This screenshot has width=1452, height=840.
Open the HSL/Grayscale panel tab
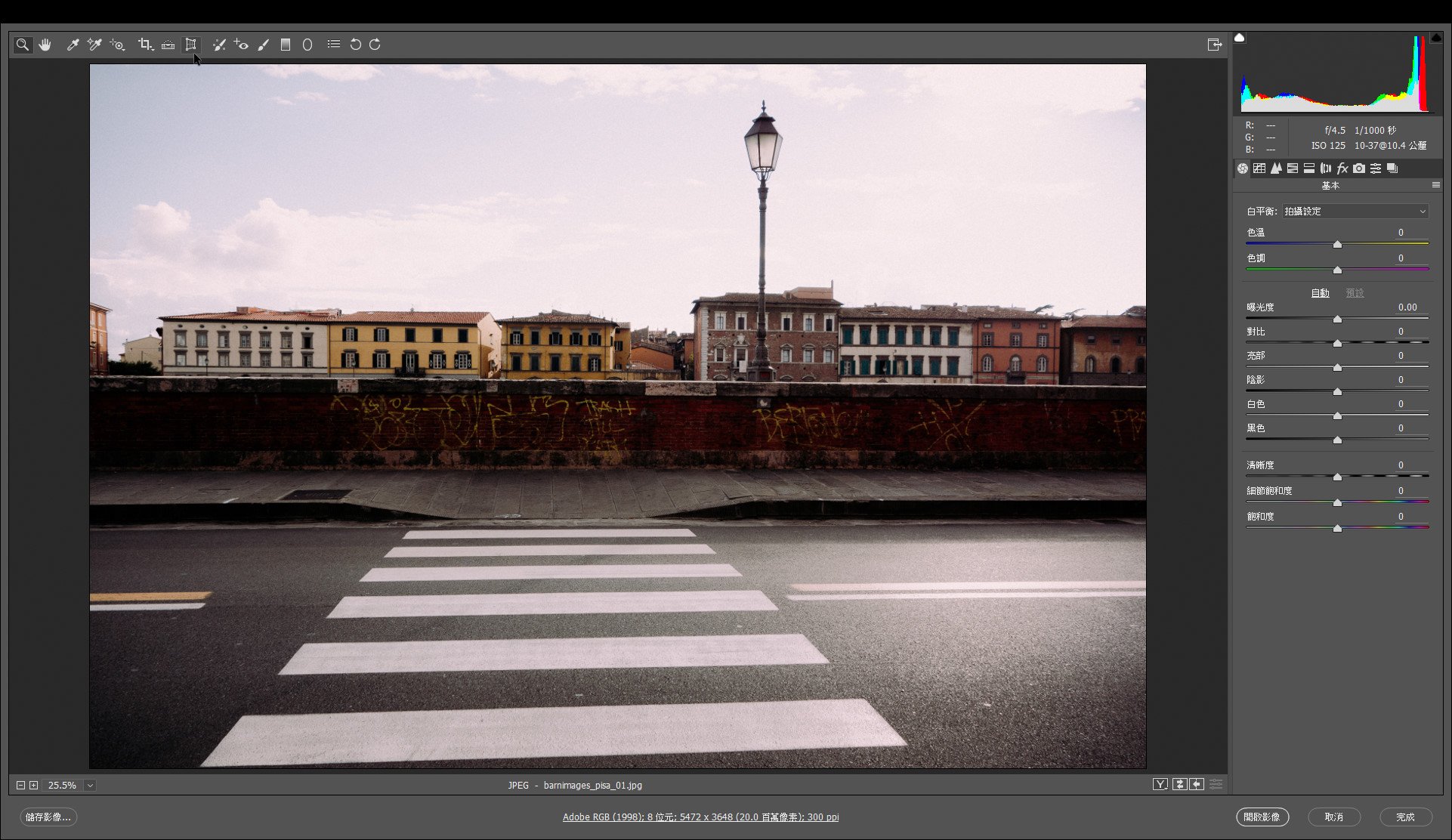(x=1293, y=168)
